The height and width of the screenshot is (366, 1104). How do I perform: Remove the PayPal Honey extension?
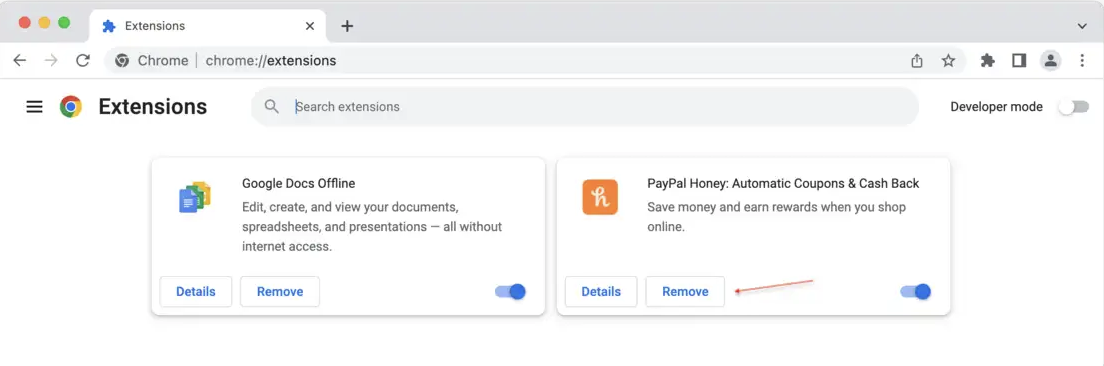[x=685, y=291]
